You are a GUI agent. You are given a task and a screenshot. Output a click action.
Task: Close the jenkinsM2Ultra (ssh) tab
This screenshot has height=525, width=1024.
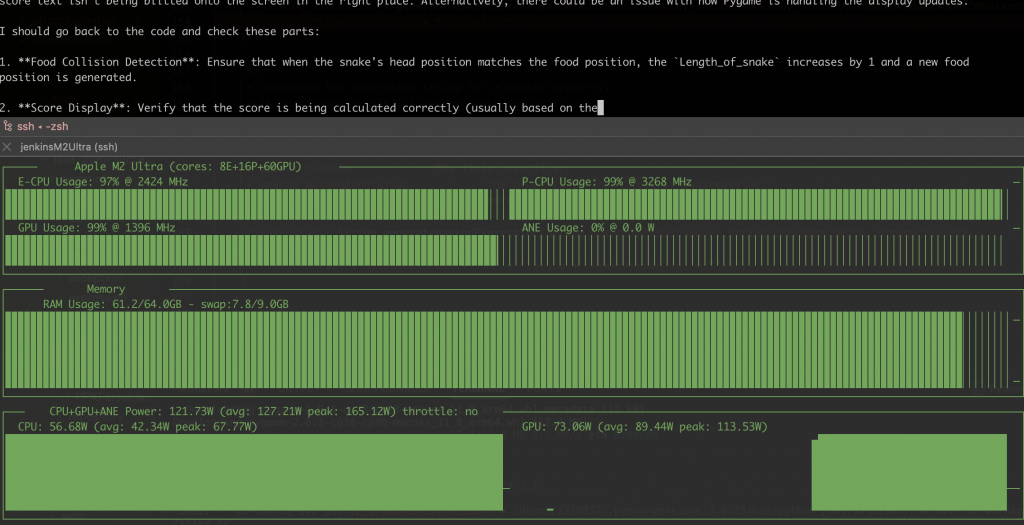[8, 146]
